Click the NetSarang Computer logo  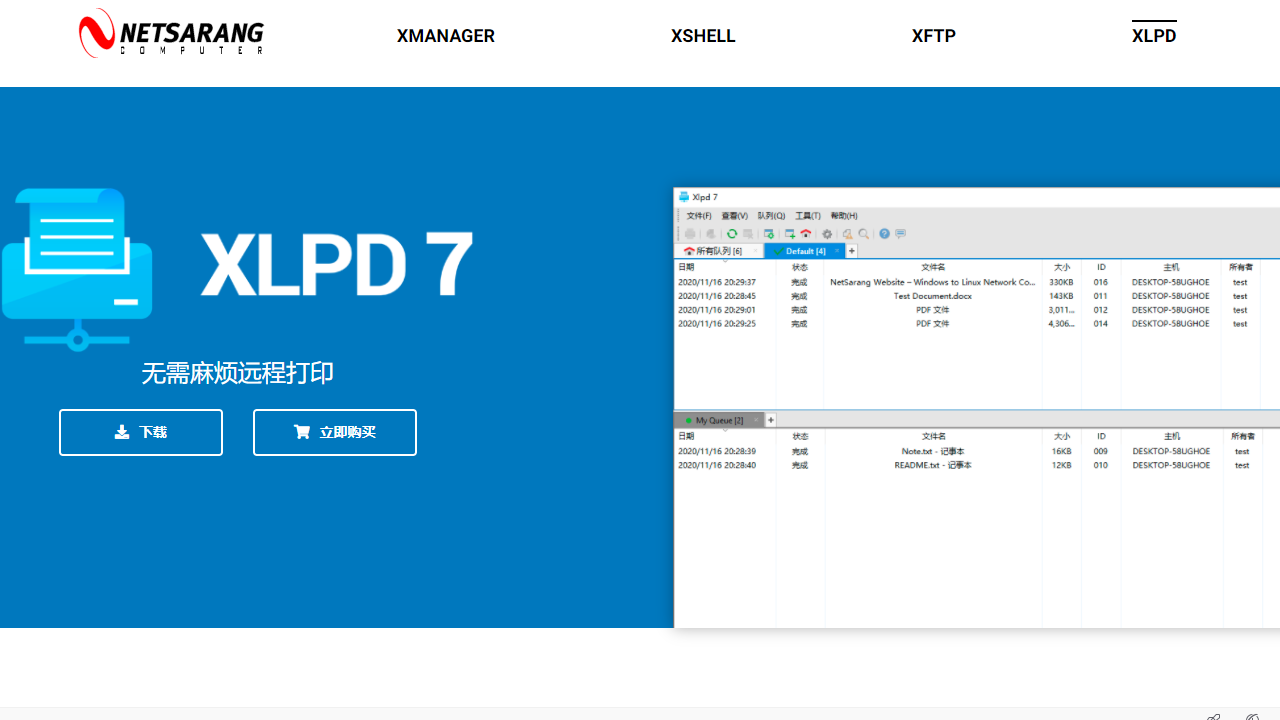(171, 33)
